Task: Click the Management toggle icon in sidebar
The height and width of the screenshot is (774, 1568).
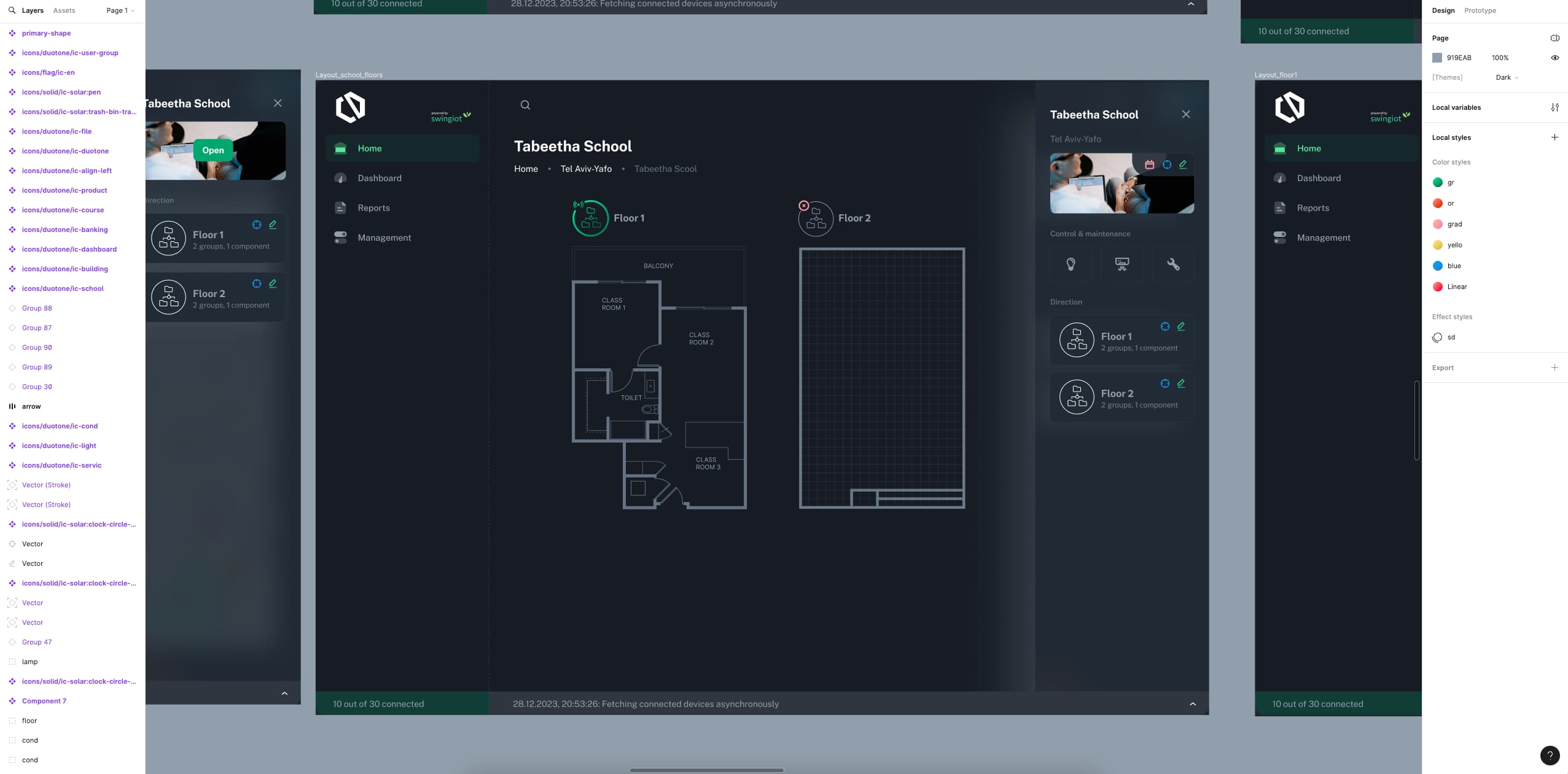Action: 340,238
